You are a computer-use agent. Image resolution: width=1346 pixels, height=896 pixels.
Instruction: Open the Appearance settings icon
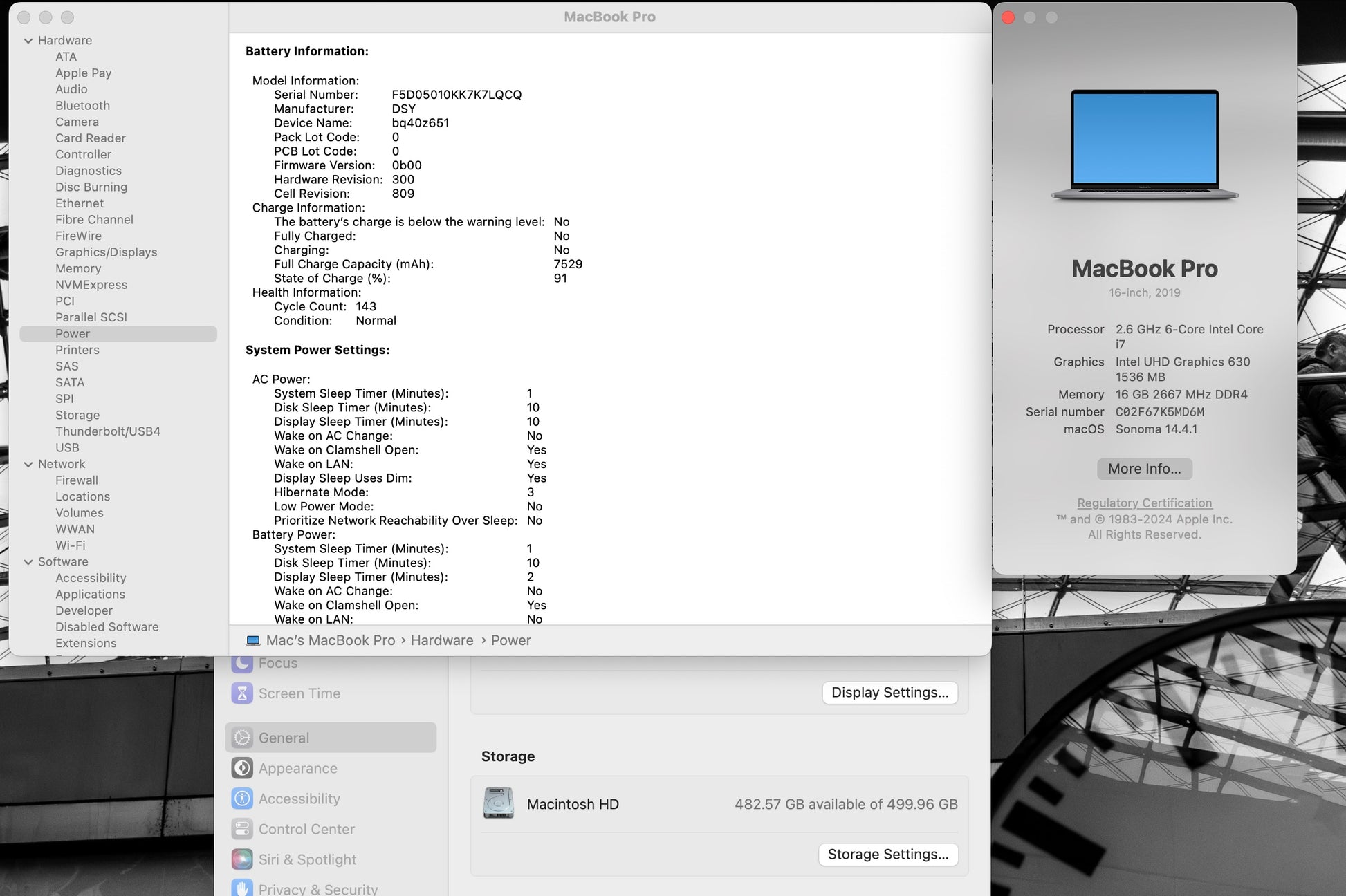pyautogui.click(x=242, y=768)
